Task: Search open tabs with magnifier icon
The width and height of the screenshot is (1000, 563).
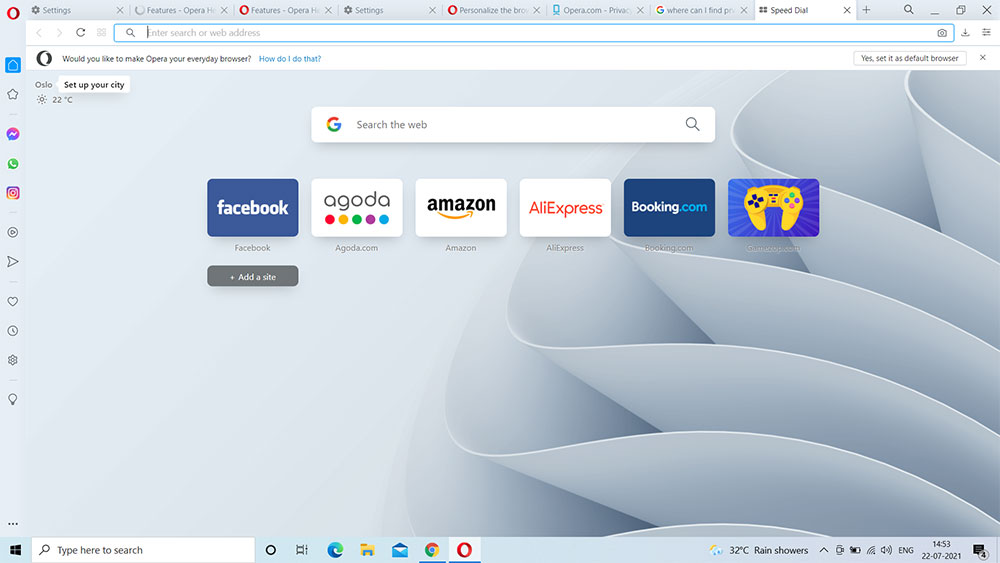Action: tap(908, 10)
